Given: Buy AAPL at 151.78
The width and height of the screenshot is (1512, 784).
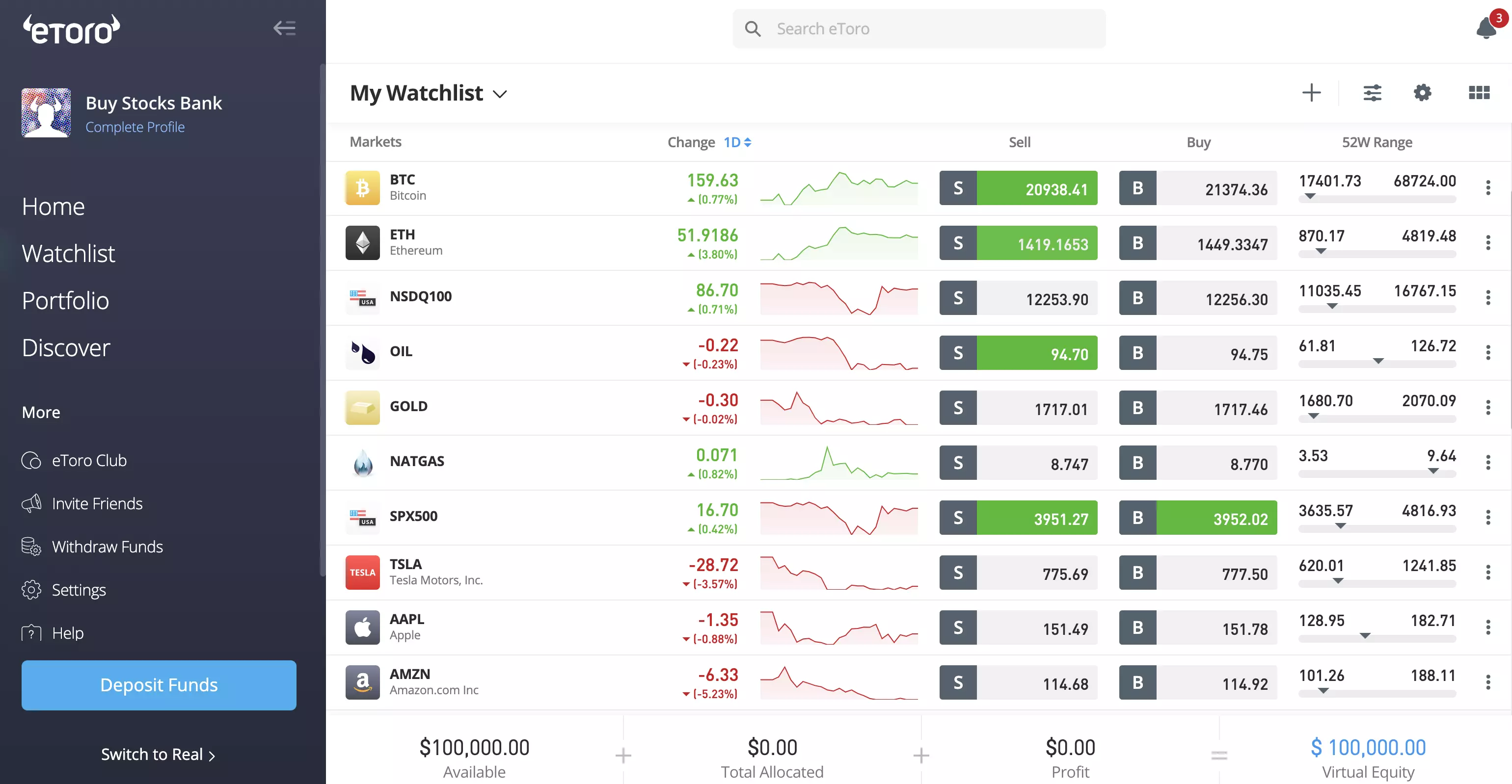Looking at the screenshot, I should 1198,627.
